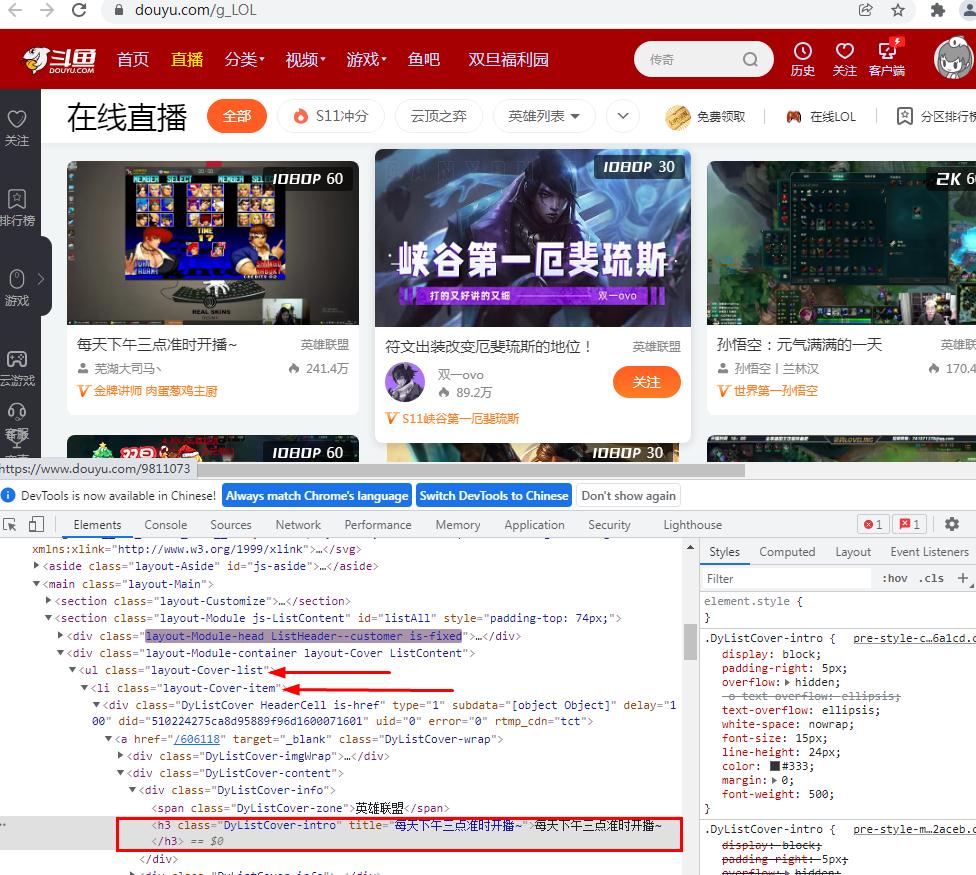Open the 分类 dropdown in navigation
This screenshot has width=976, height=875.
(x=244, y=60)
